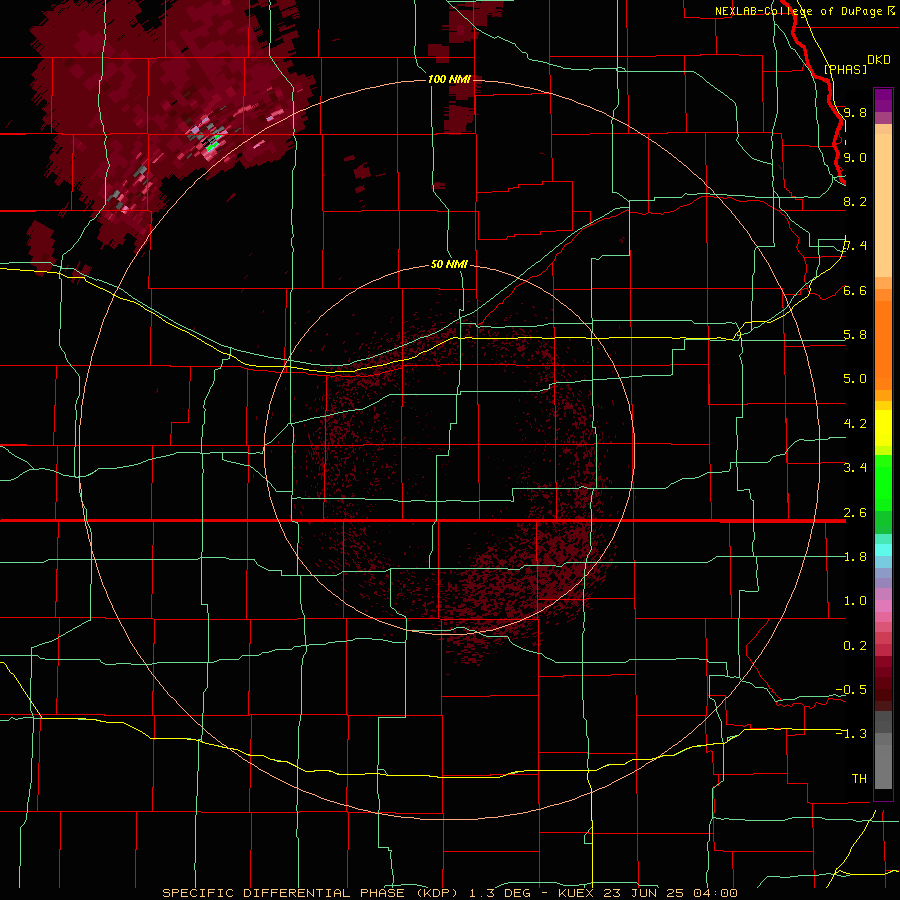Pick the yellow segment of the color scale

[x=883, y=428]
